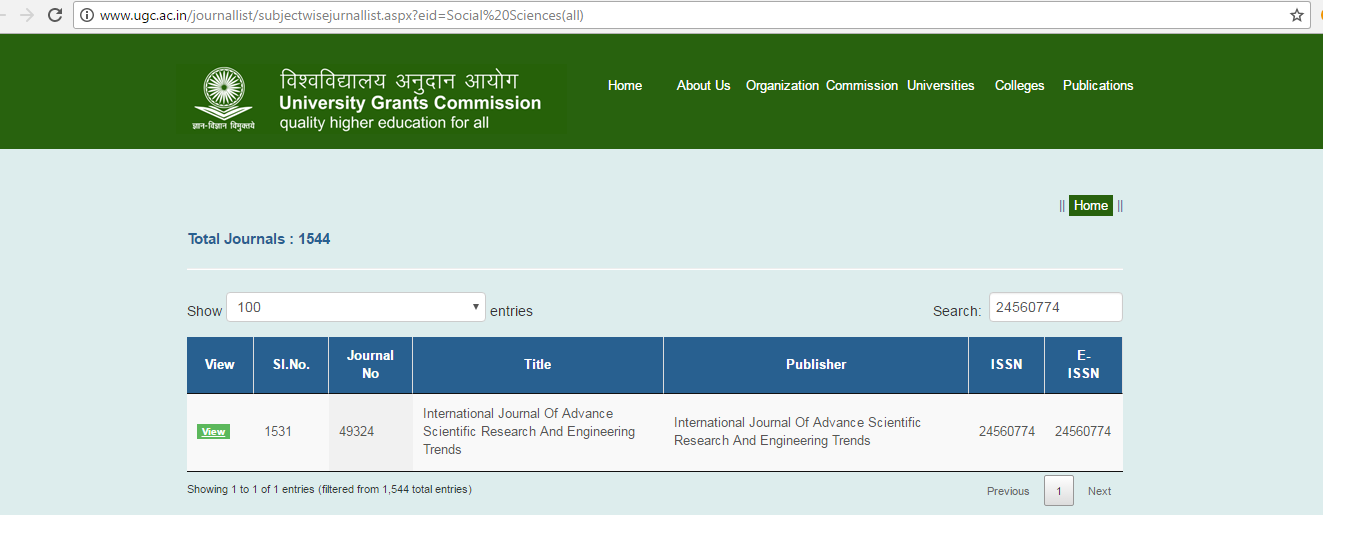Bookmark this page with the star icon
The width and height of the screenshot is (1352, 553).
pyautogui.click(x=1297, y=15)
